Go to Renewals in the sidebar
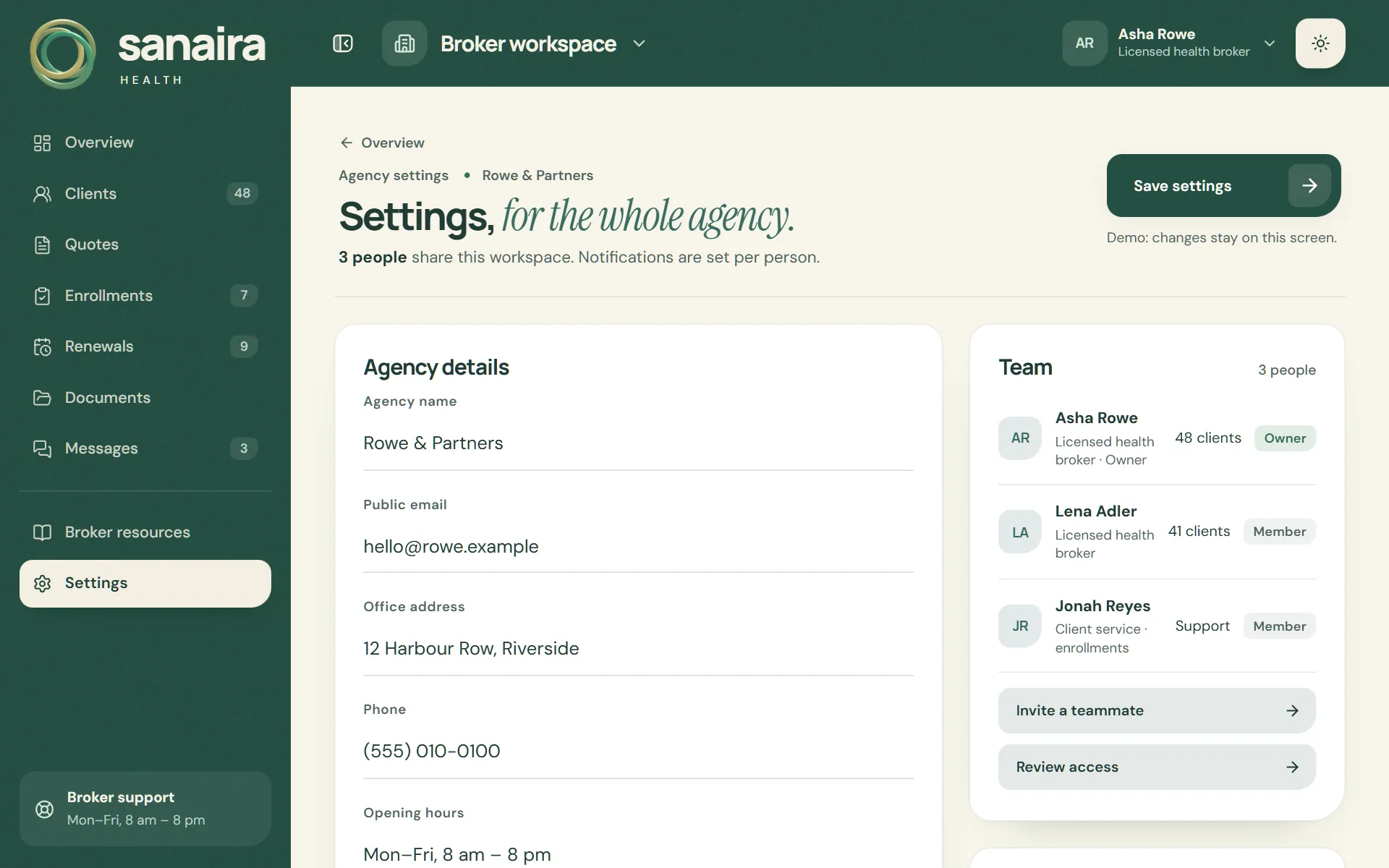The height and width of the screenshot is (868, 1389). (x=145, y=346)
